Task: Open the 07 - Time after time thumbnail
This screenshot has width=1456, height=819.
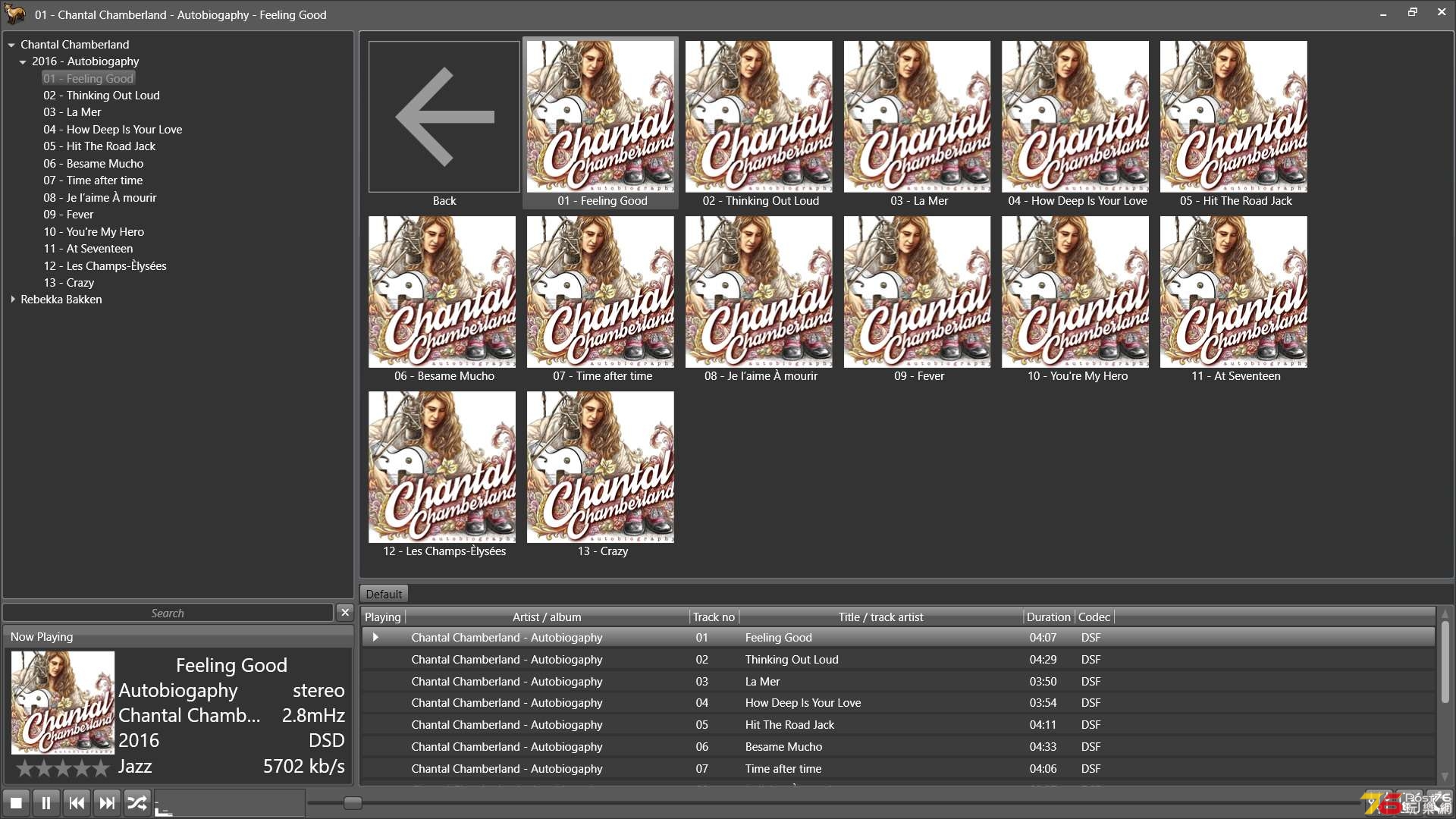Action: pyautogui.click(x=601, y=292)
